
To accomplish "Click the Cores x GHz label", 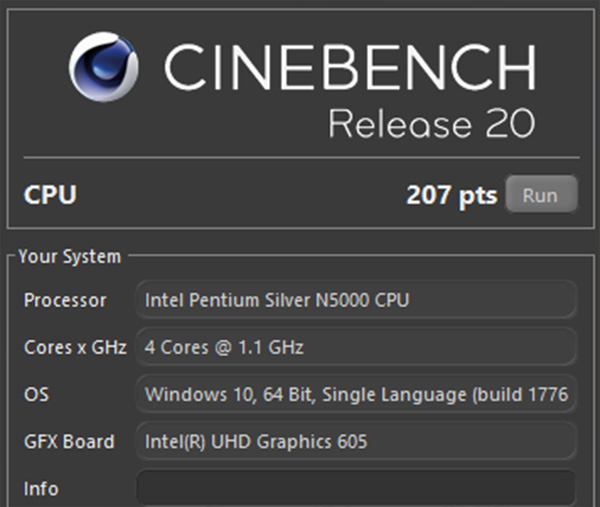I will pyautogui.click(x=75, y=348).
